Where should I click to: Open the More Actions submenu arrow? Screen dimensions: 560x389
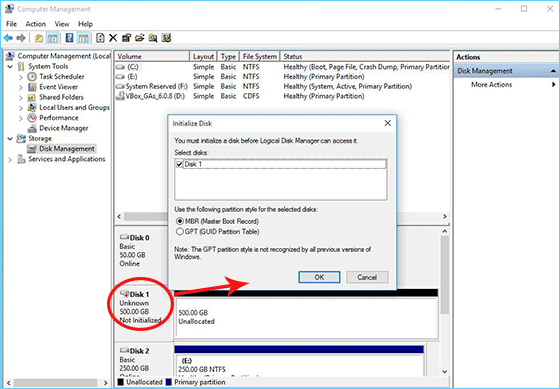[x=553, y=85]
